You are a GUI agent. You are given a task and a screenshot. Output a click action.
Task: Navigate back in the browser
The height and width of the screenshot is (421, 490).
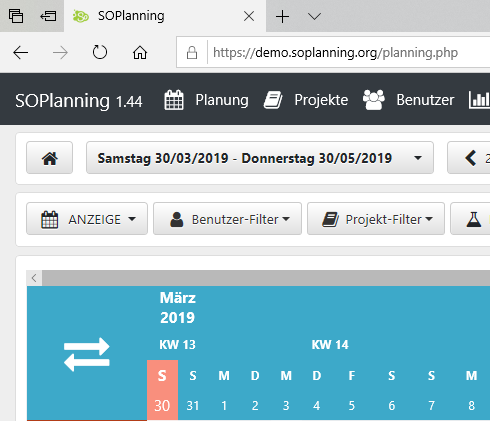pos(21,52)
